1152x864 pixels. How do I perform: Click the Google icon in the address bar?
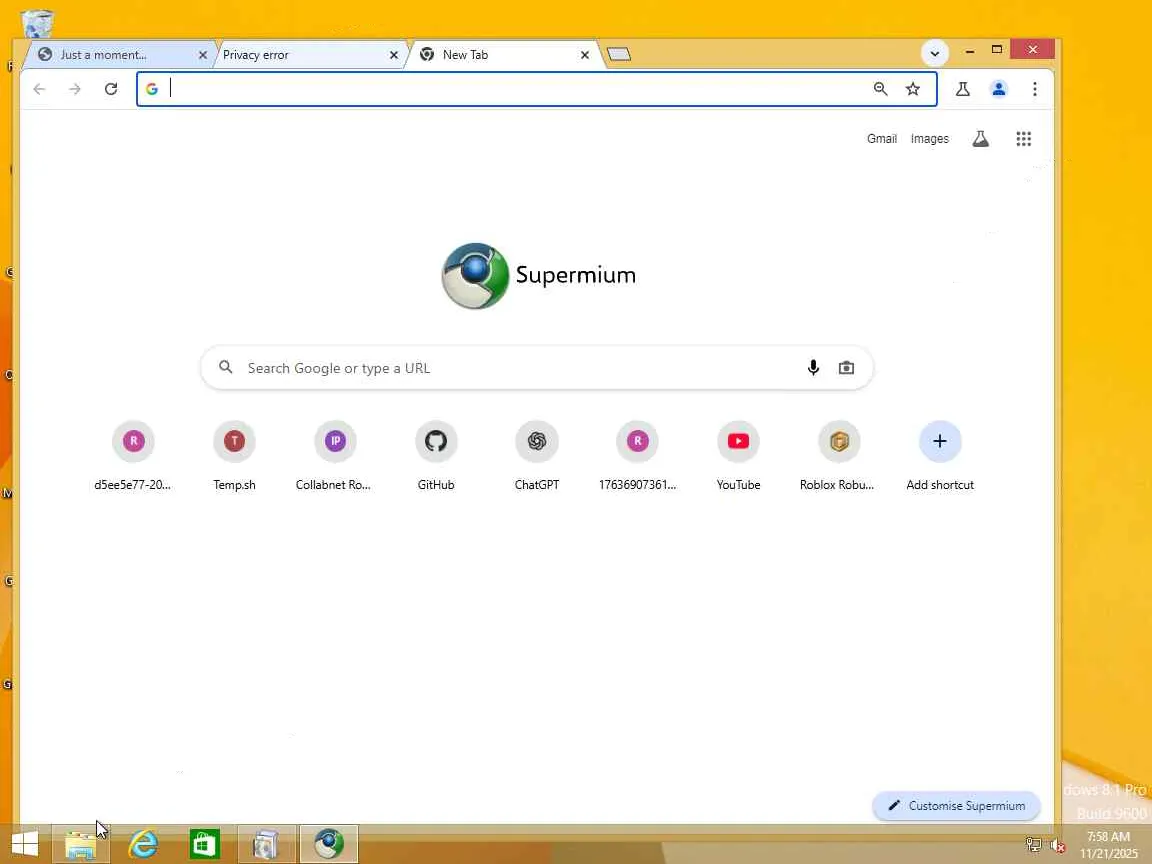coord(152,89)
